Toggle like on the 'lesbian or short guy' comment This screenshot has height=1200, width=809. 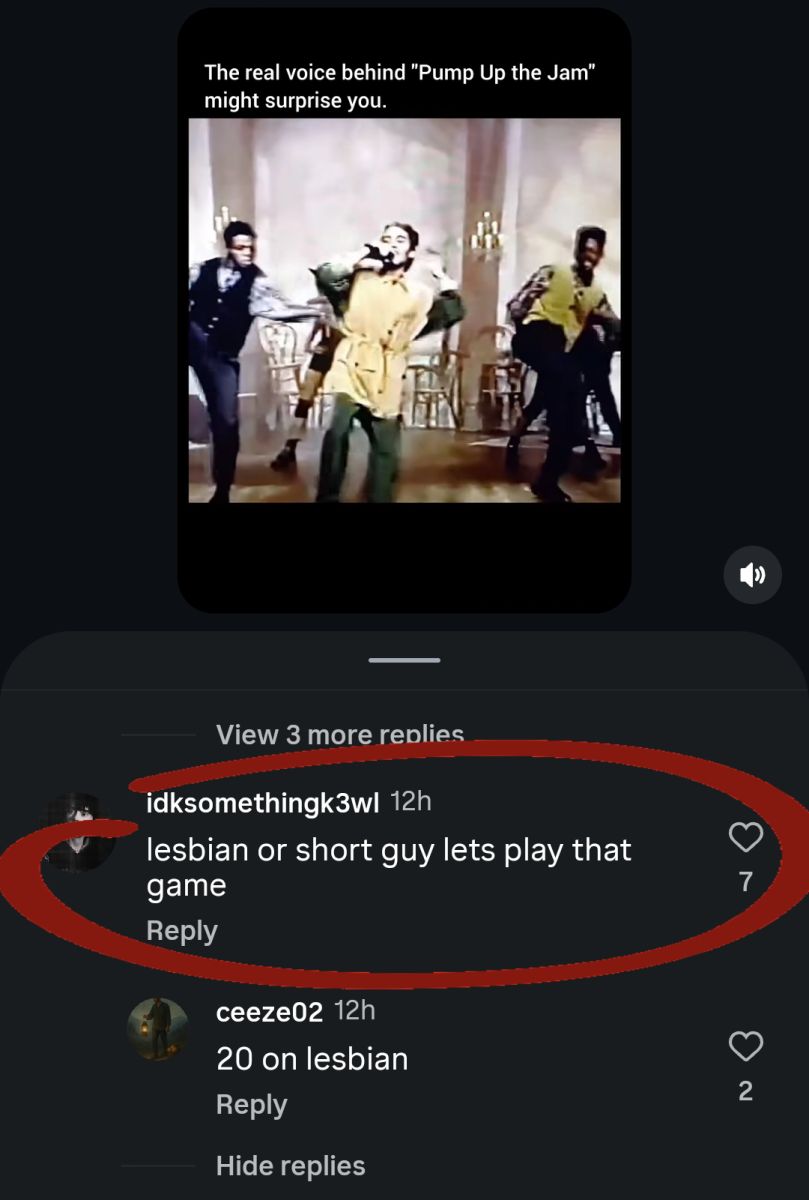tap(745, 837)
